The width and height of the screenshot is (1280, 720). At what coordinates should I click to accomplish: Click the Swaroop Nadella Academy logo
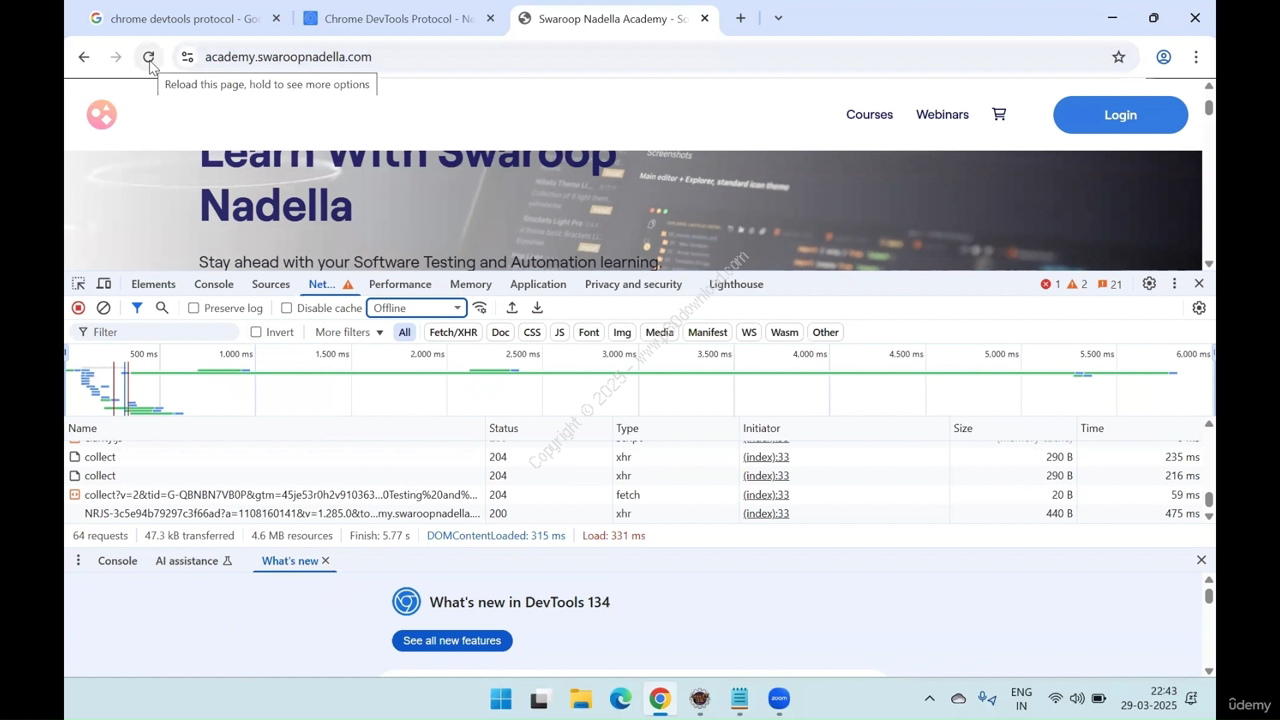point(101,115)
